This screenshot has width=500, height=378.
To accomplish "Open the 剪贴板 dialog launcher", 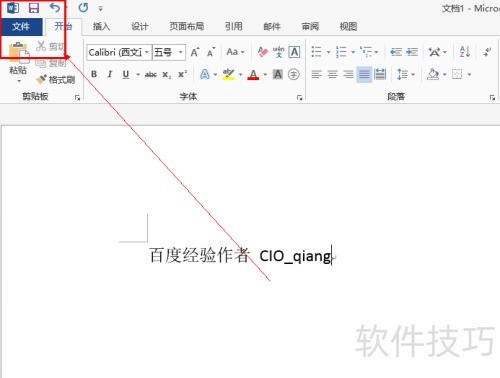I will click(x=77, y=97).
